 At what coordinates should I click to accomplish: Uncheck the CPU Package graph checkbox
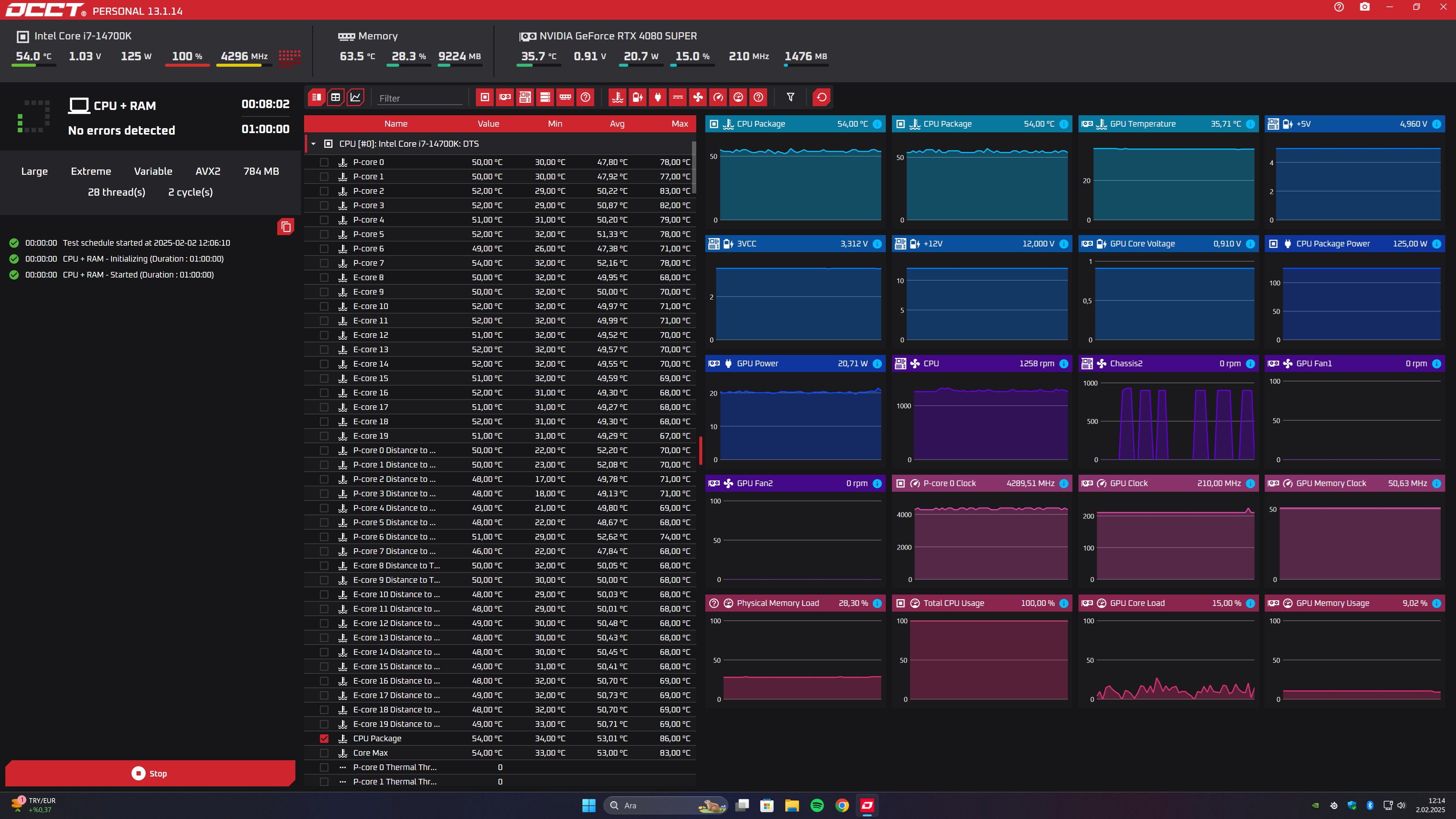pos(324,738)
